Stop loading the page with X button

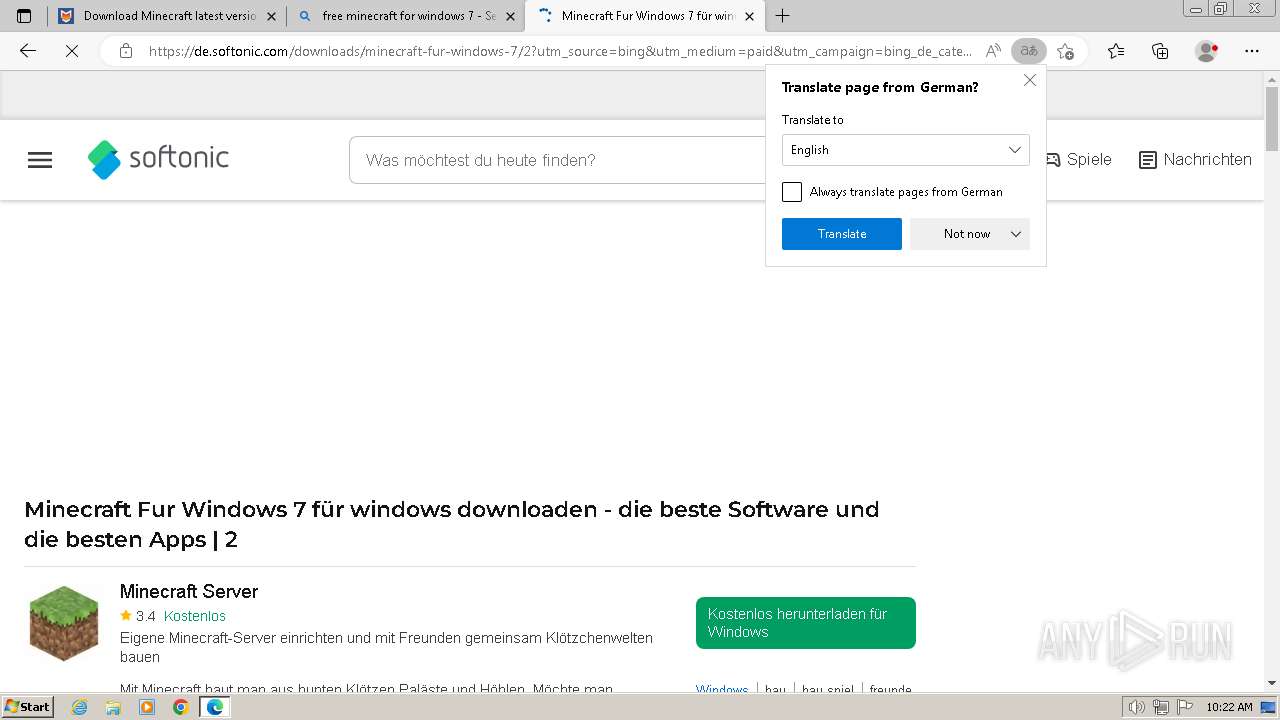[71, 51]
